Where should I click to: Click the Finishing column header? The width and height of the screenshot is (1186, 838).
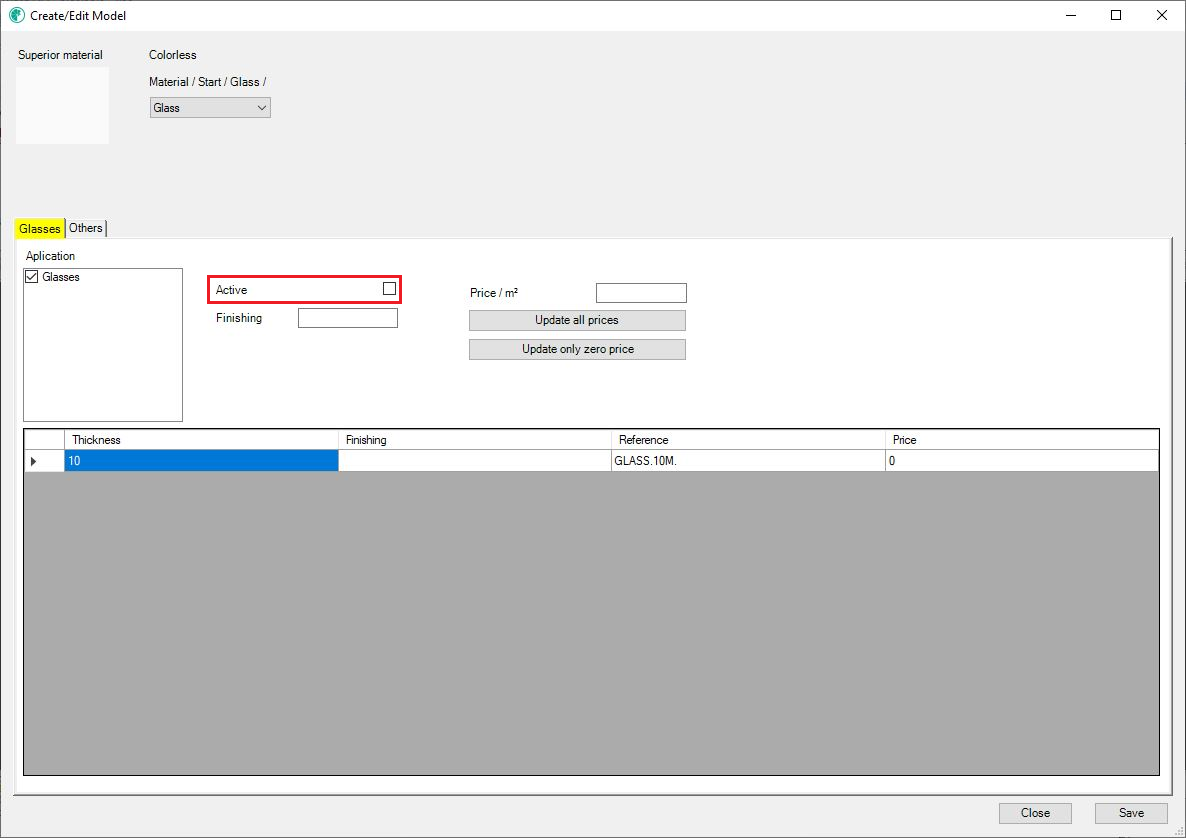pyautogui.click(x=474, y=439)
